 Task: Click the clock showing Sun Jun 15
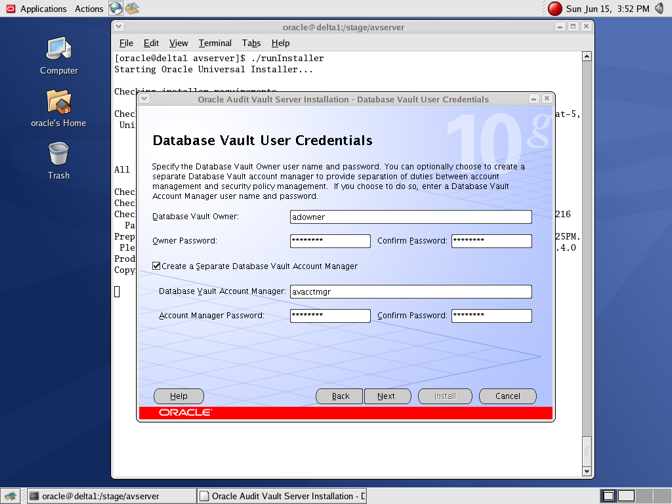click(607, 9)
